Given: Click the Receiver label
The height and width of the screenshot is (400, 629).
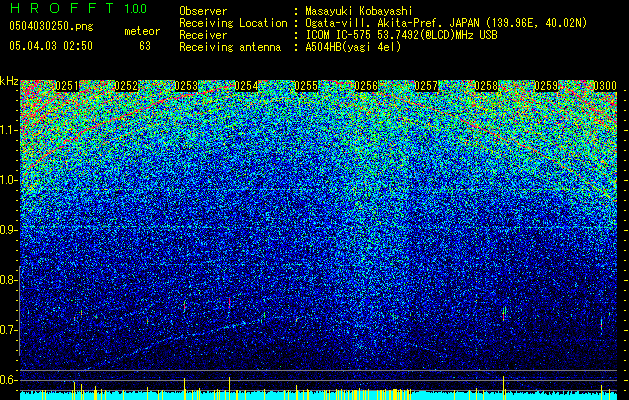Looking at the screenshot, I should point(203,35).
